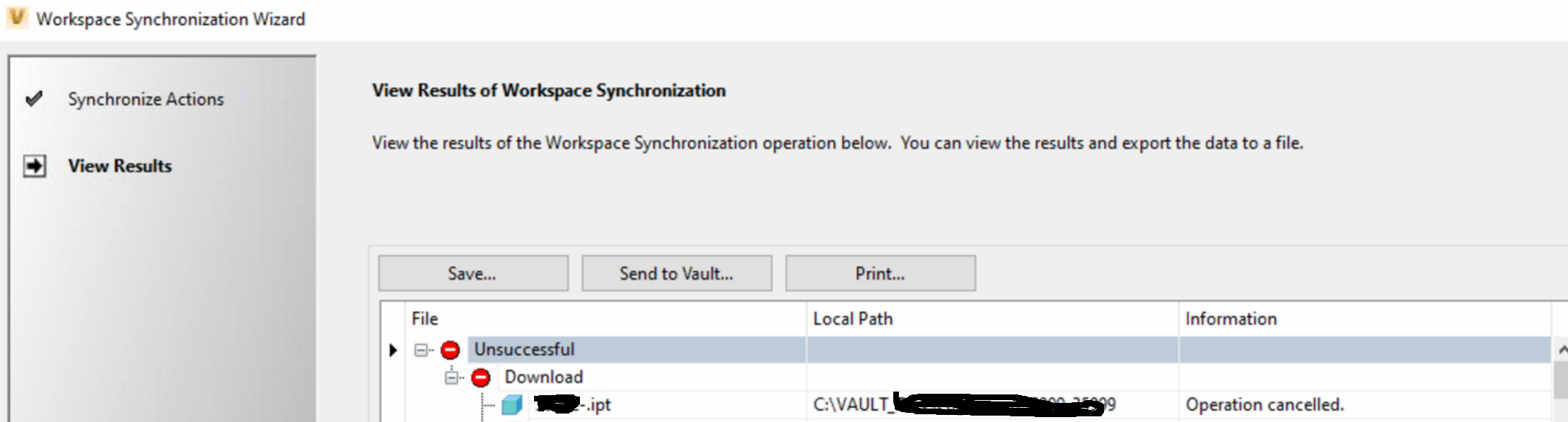Click the Print... button
Image resolution: width=1568 pixels, height=422 pixels.
pos(880,274)
